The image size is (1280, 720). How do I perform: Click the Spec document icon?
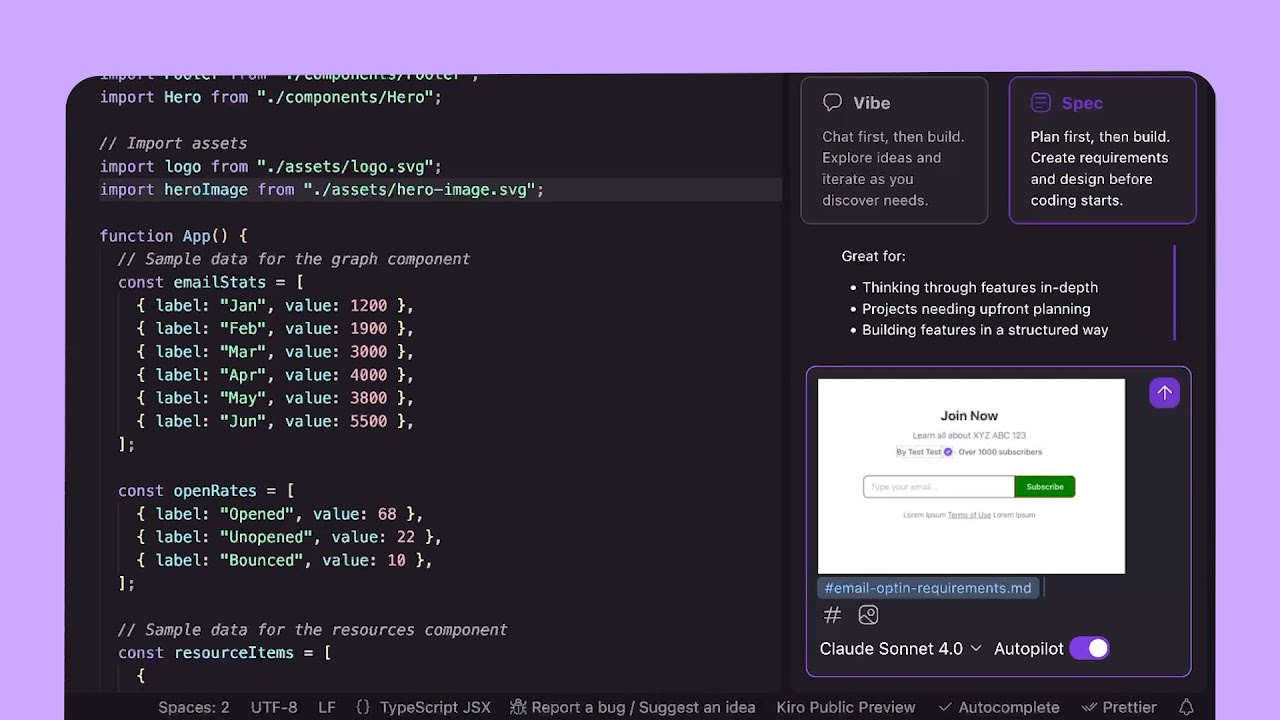click(1041, 103)
